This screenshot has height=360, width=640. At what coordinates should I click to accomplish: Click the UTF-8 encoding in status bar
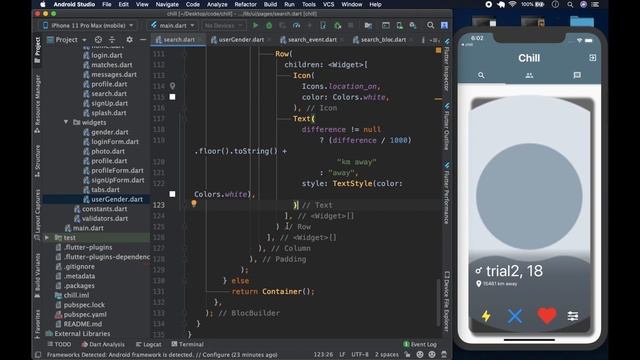point(360,354)
